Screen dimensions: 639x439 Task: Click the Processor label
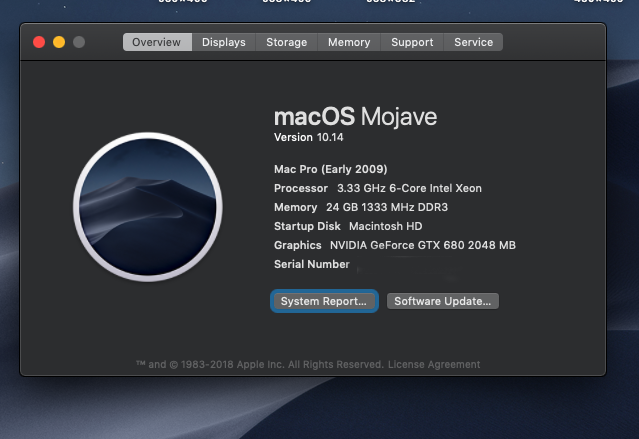point(301,188)
